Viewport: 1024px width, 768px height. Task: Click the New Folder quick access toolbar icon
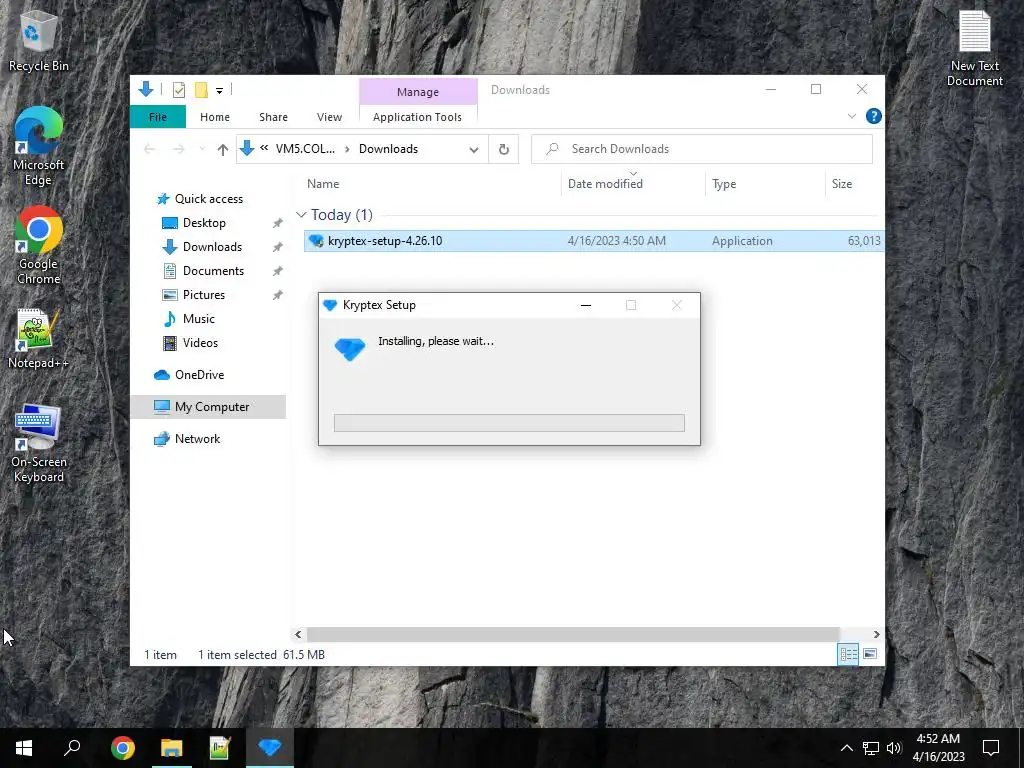pyautogui.click(x=201, y=90)
